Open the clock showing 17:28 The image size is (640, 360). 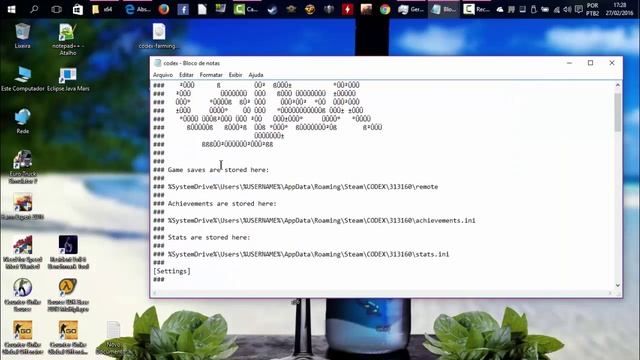[619, 9]
